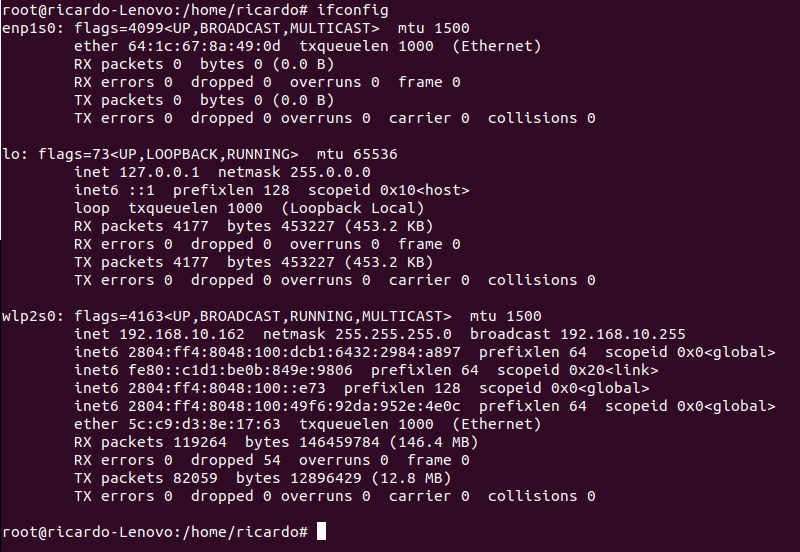Click the IP address 192.168.10.162
The image size is (800, 552).
click(x=178, y=334)
